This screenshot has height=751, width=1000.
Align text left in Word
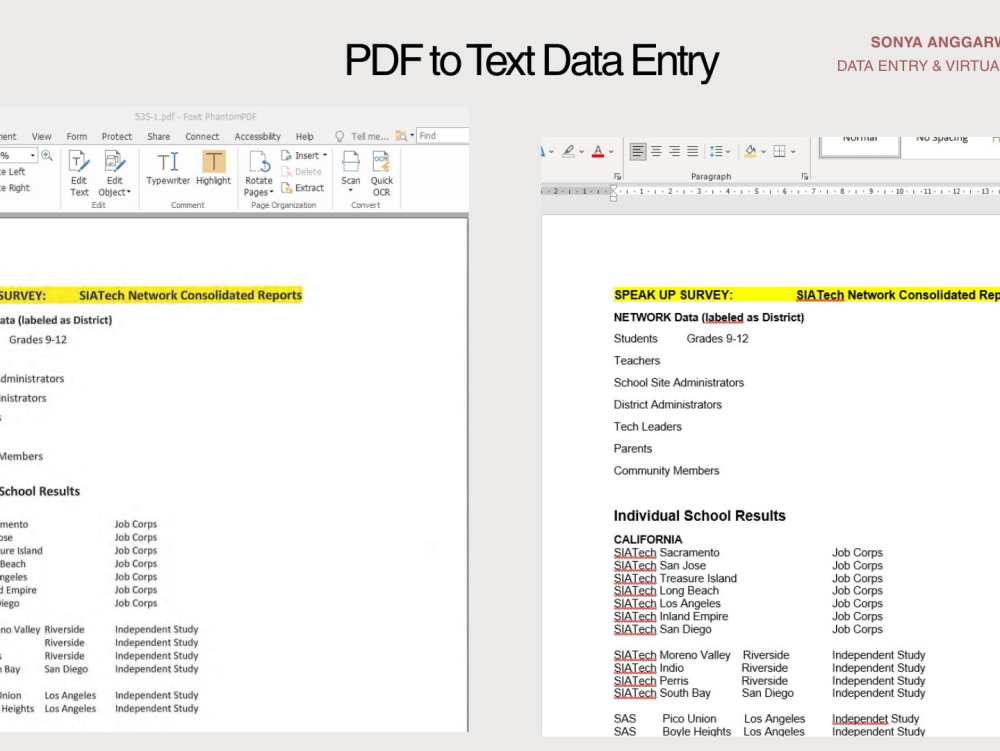(637, 152)
